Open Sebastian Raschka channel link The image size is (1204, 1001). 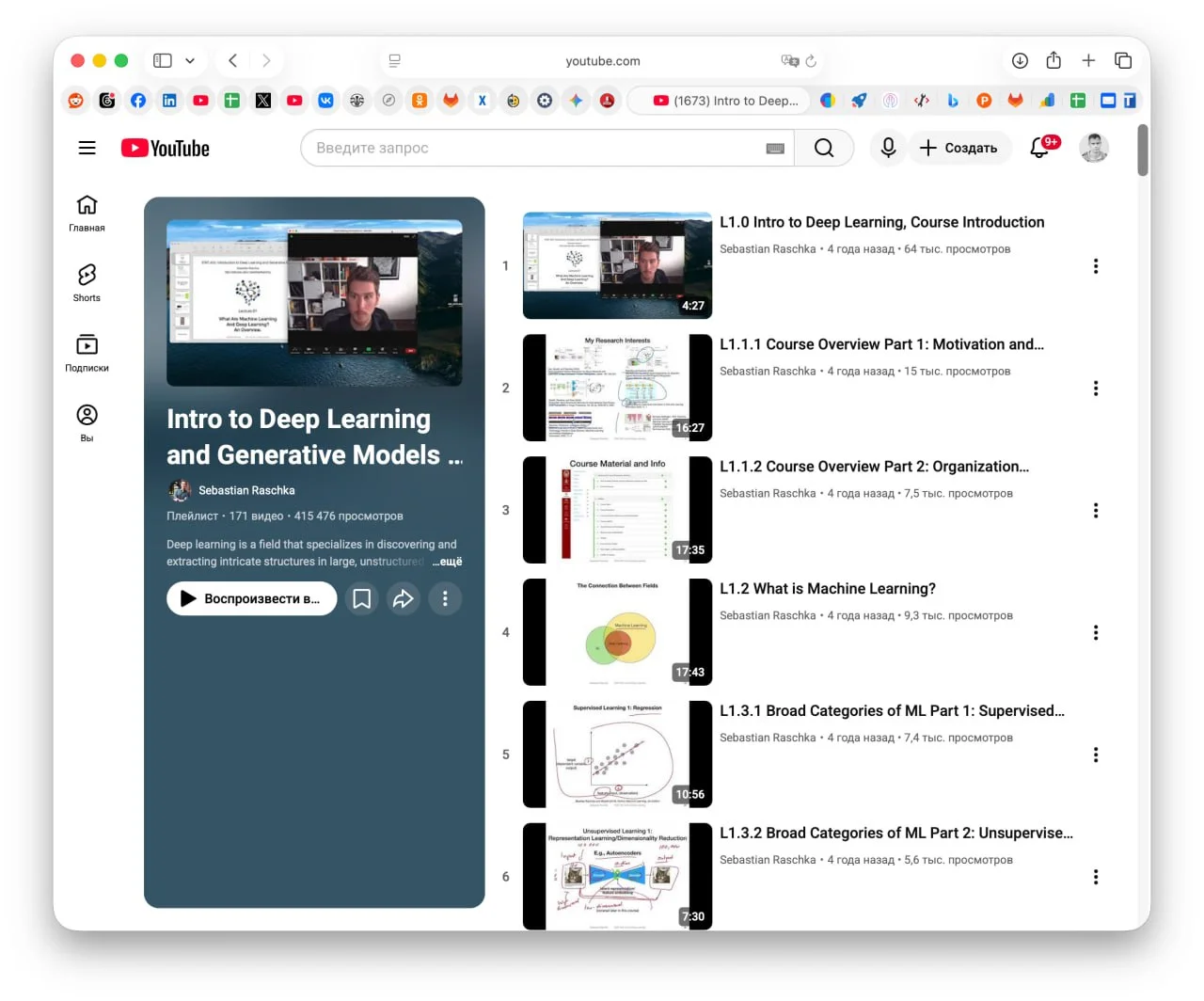click(246, 490)
